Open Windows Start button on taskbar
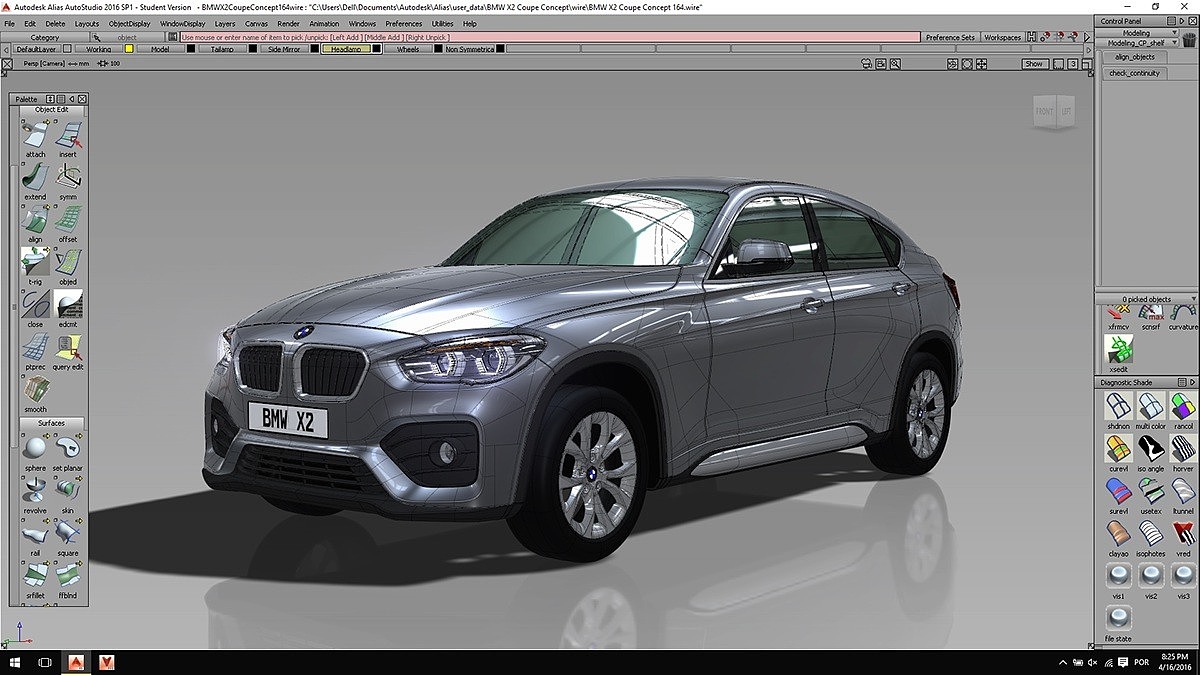 click(13, 662)
